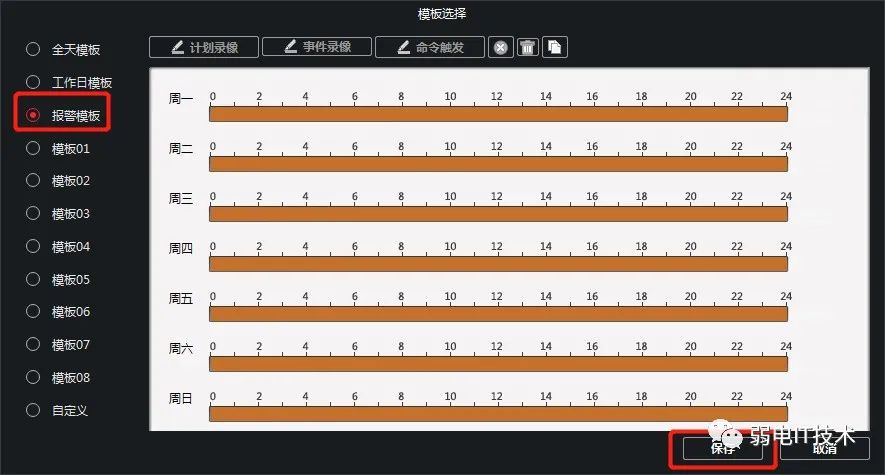Choose the 工作日模板 radio option
The height and width of the screenshot is (475, 885).
tap(33, 82)
